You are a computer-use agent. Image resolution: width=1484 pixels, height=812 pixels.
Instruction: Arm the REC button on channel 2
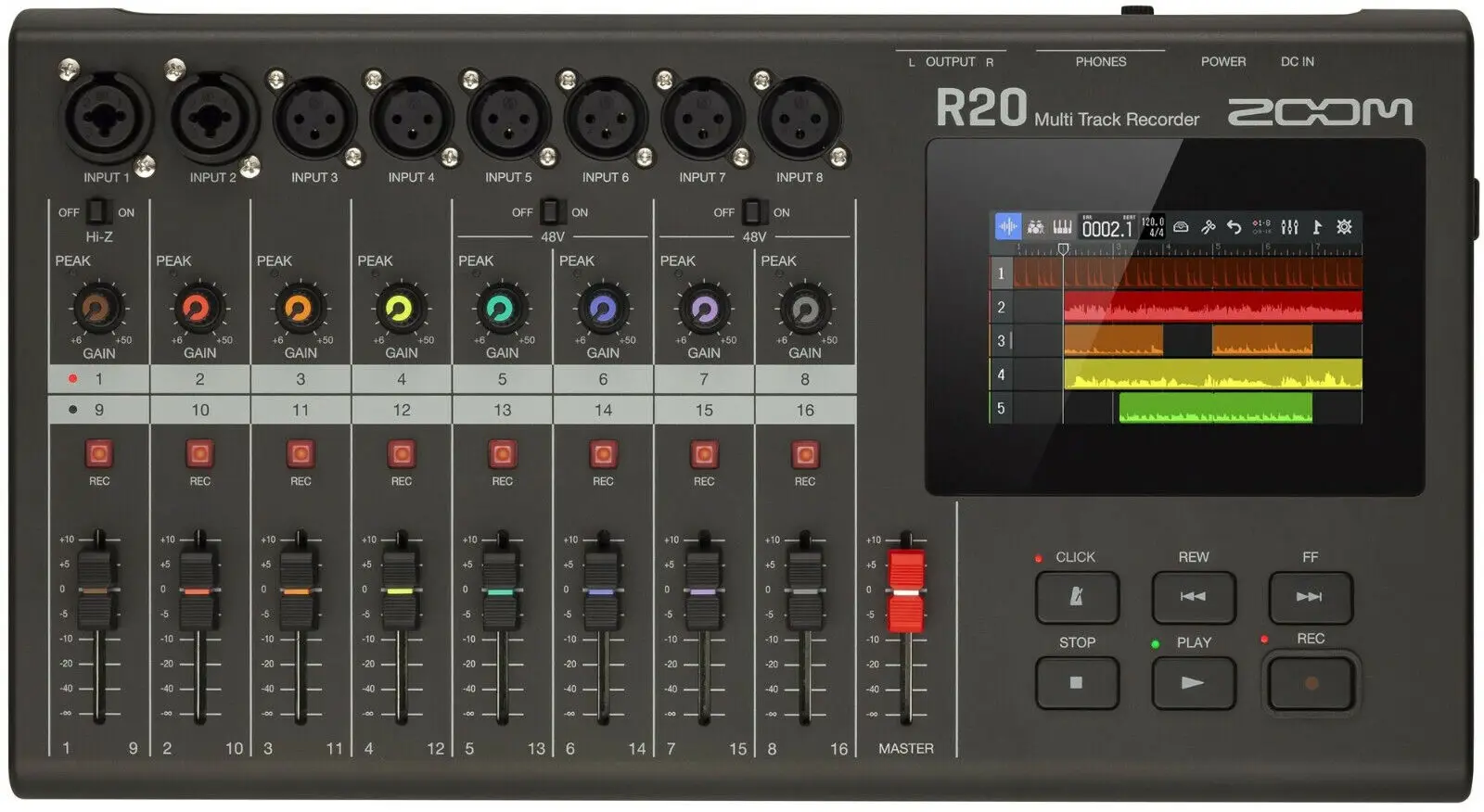click(199, 454)
